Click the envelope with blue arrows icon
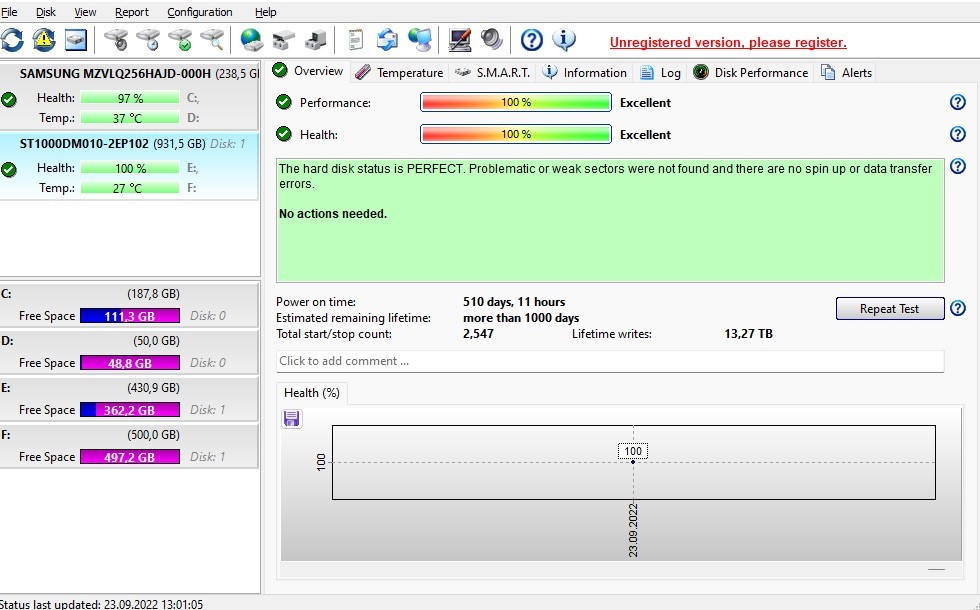 (x=388, y=41)
